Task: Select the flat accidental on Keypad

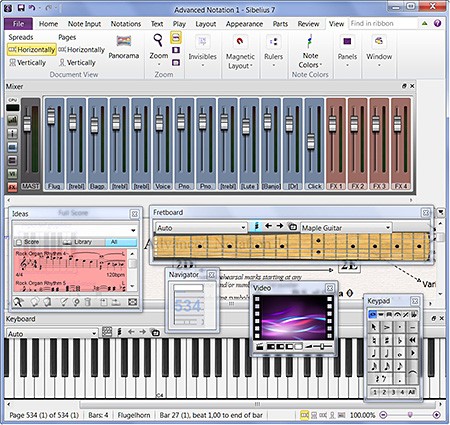Action: [x=399, y=340]
